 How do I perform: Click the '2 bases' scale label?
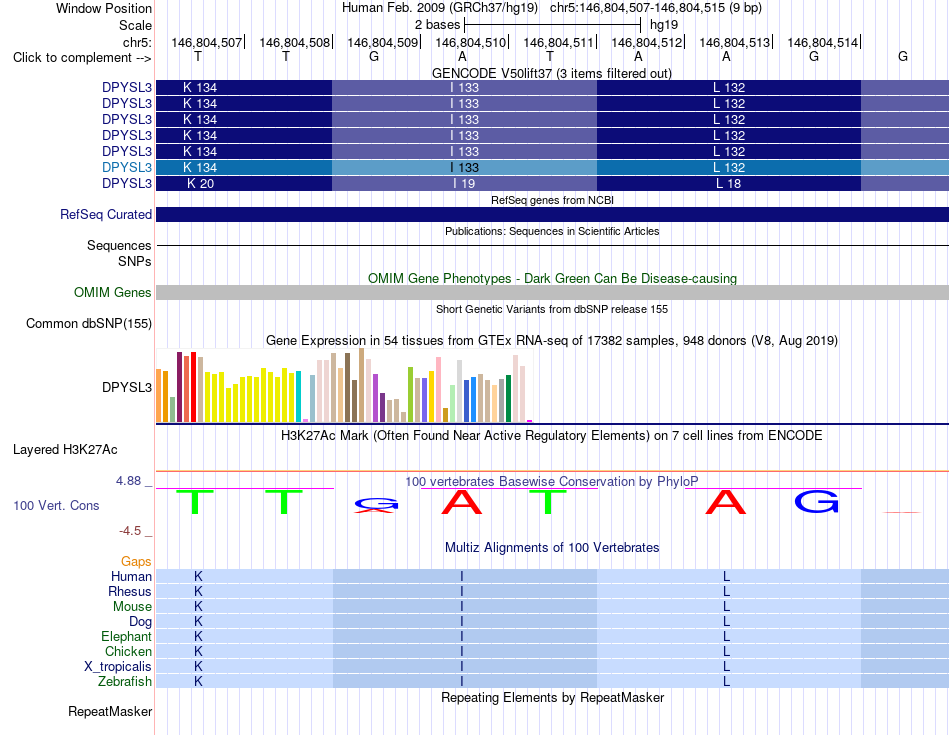pyautogui.click(x=437, y=25)
